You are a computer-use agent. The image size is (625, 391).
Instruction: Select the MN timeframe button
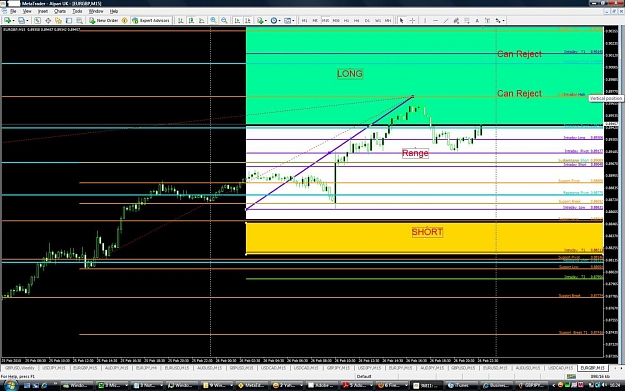388,20
